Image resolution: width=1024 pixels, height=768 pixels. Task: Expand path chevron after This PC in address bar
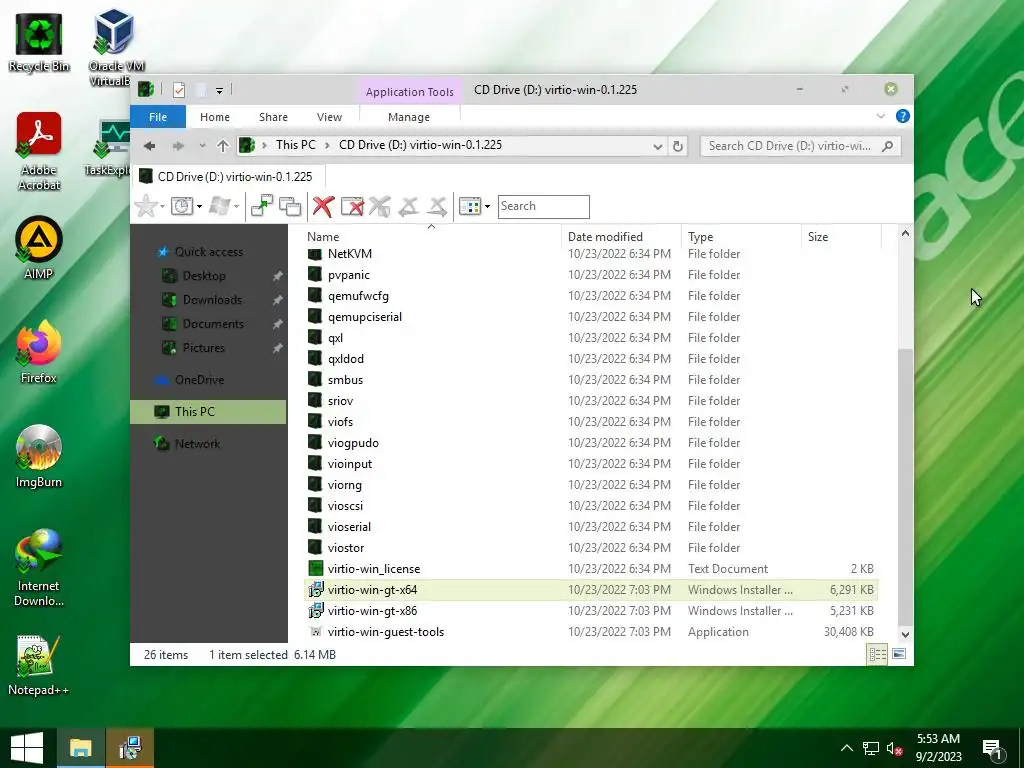(x=327, y=146)
